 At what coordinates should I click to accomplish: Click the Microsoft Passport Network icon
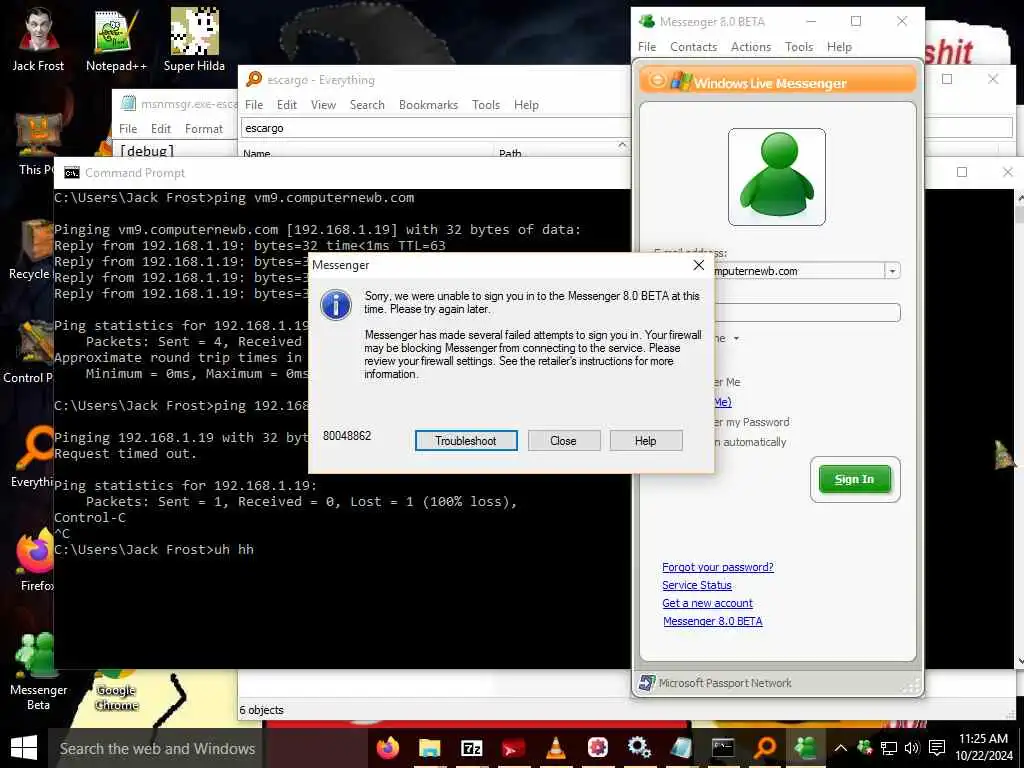click(647, 683)
